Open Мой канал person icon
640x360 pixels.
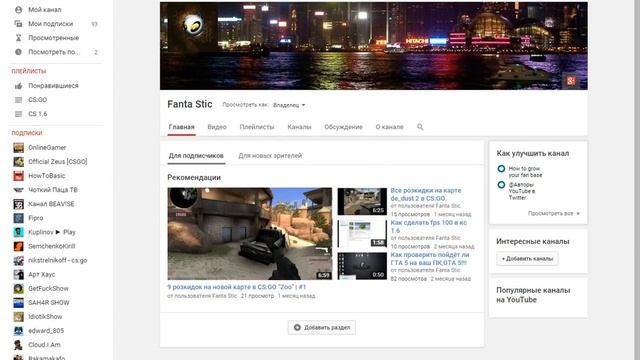pyautogui.click(x=18, y=10)
